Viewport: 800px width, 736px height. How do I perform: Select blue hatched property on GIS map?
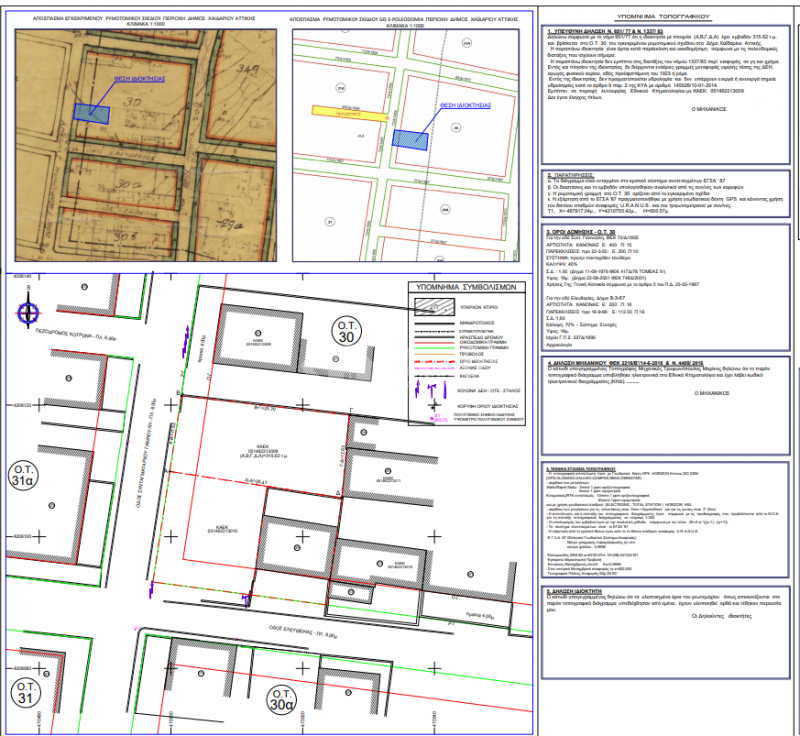click(410, 140)
